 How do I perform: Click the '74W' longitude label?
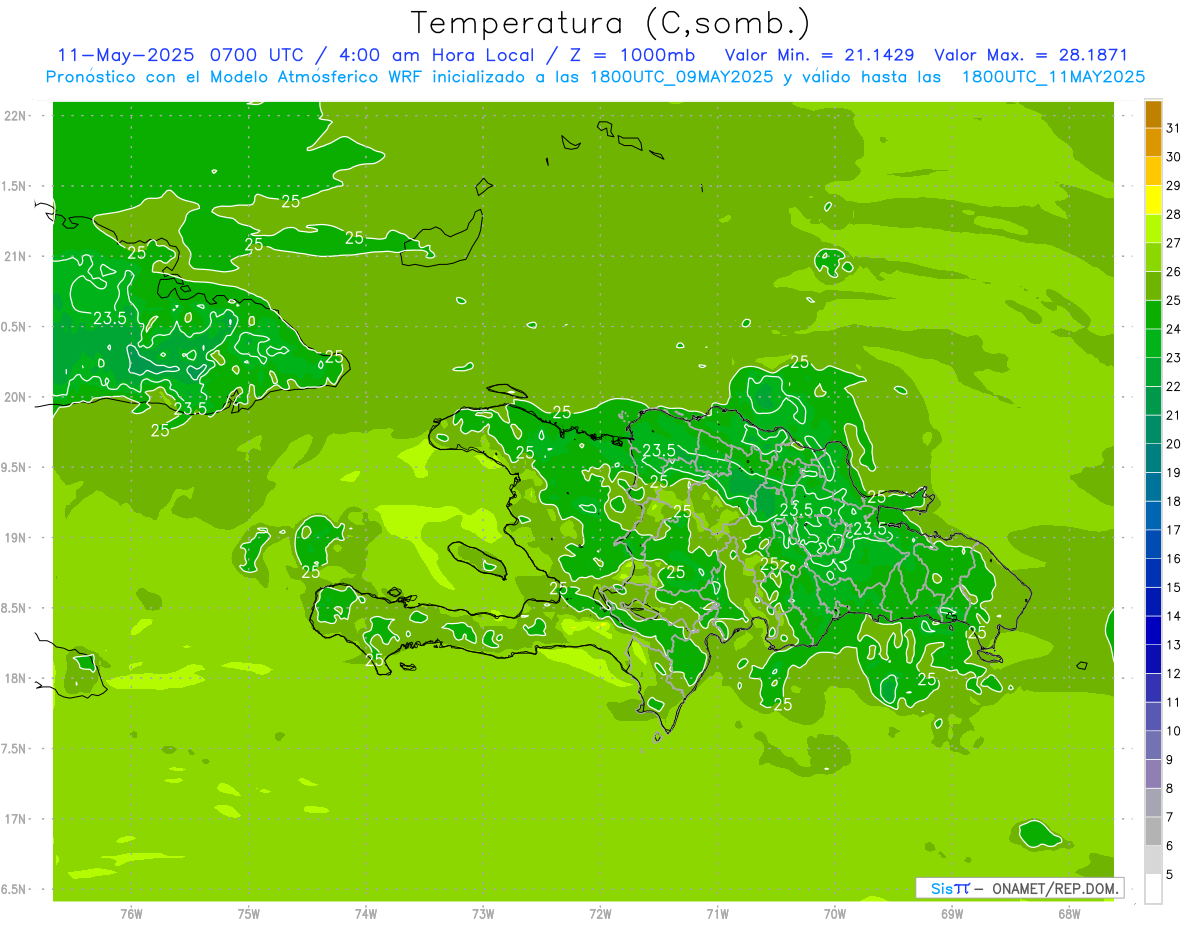[x=366, y=913]
